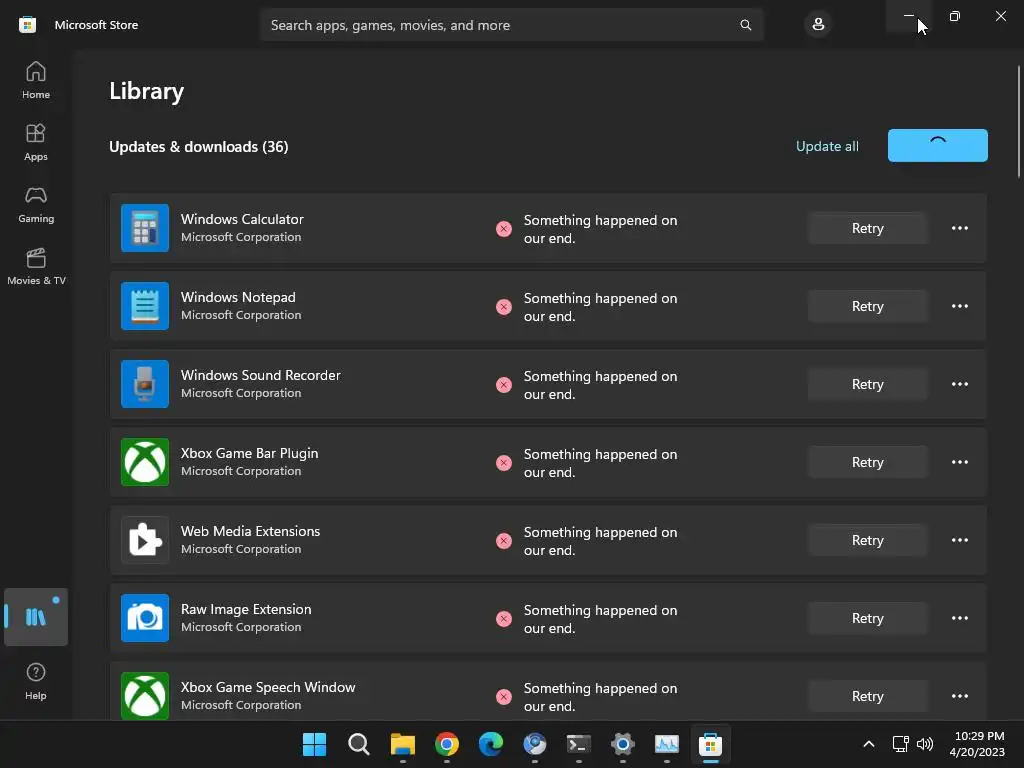Viewport: 1024px width, 768px height.
Task: Click the Windows Sound Recorder app icon
Action: click(x=145, y=384)
